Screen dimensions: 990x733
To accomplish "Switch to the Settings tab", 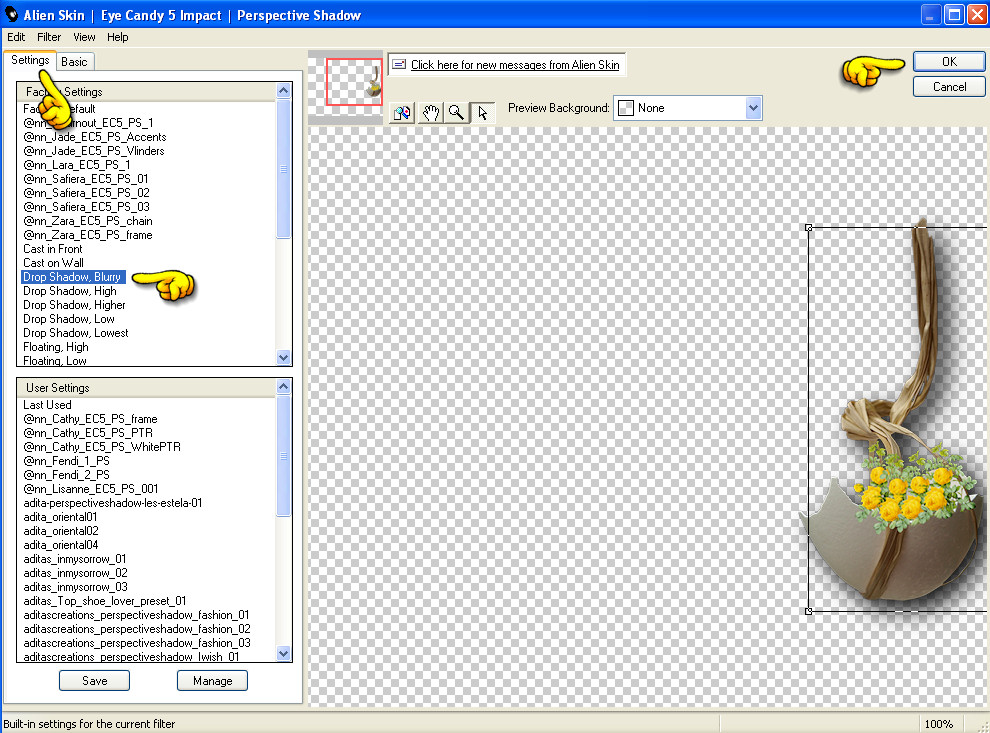I will click(30, 60).
